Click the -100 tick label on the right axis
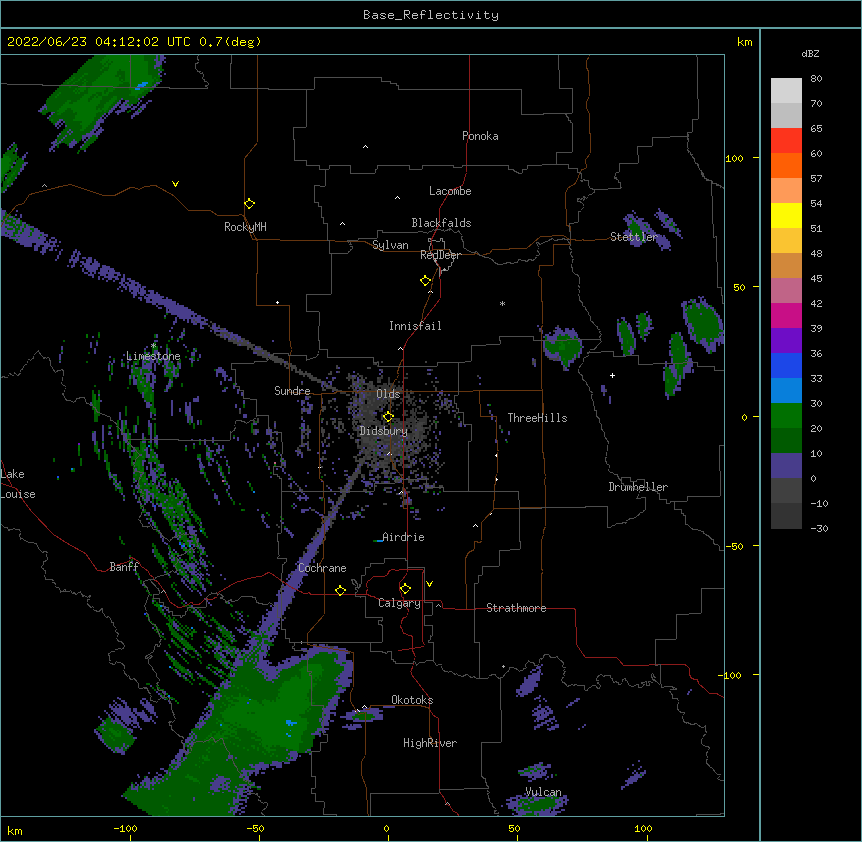The image size is (862, 842). [731, 675]
